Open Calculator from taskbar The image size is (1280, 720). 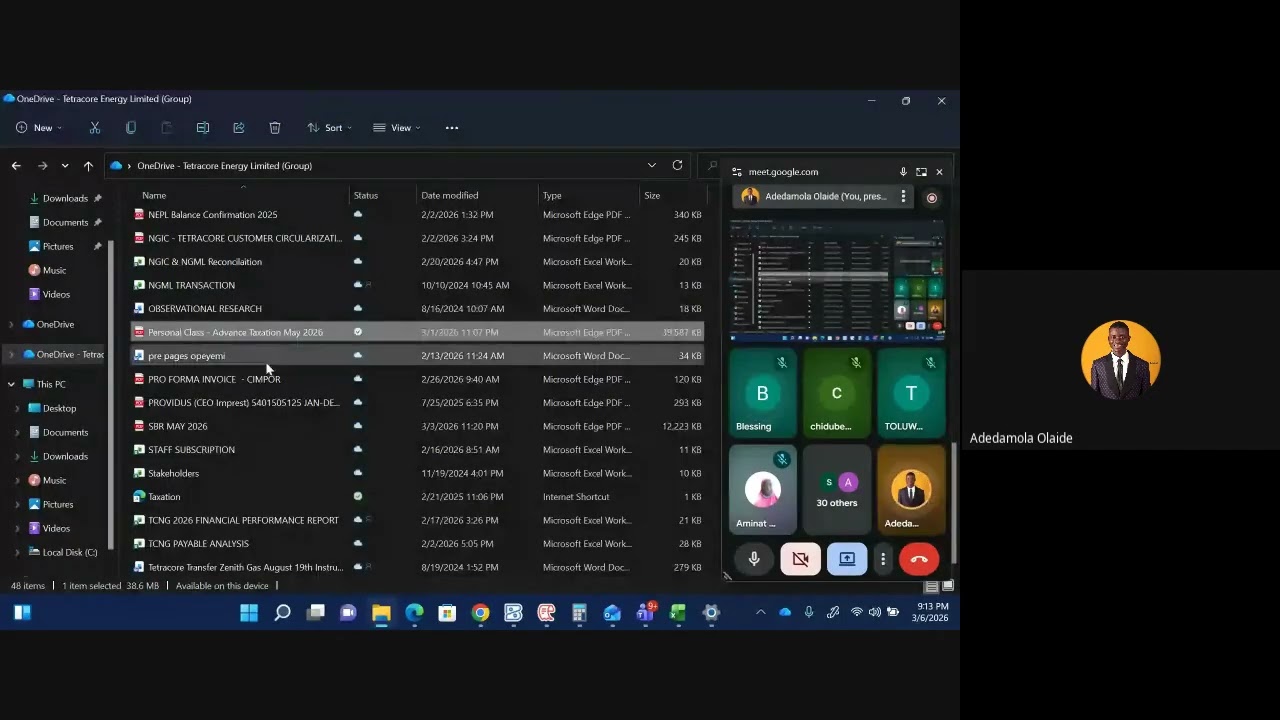point(579,613)
